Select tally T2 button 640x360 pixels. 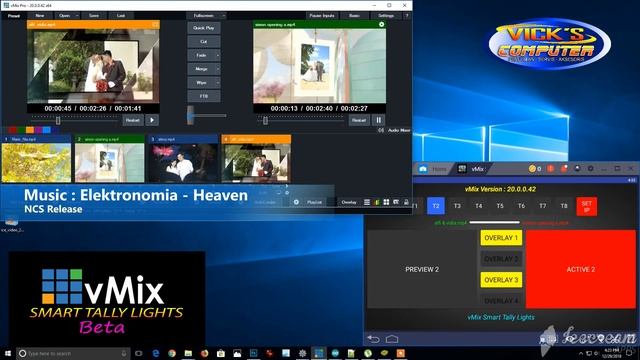point(436,206)
